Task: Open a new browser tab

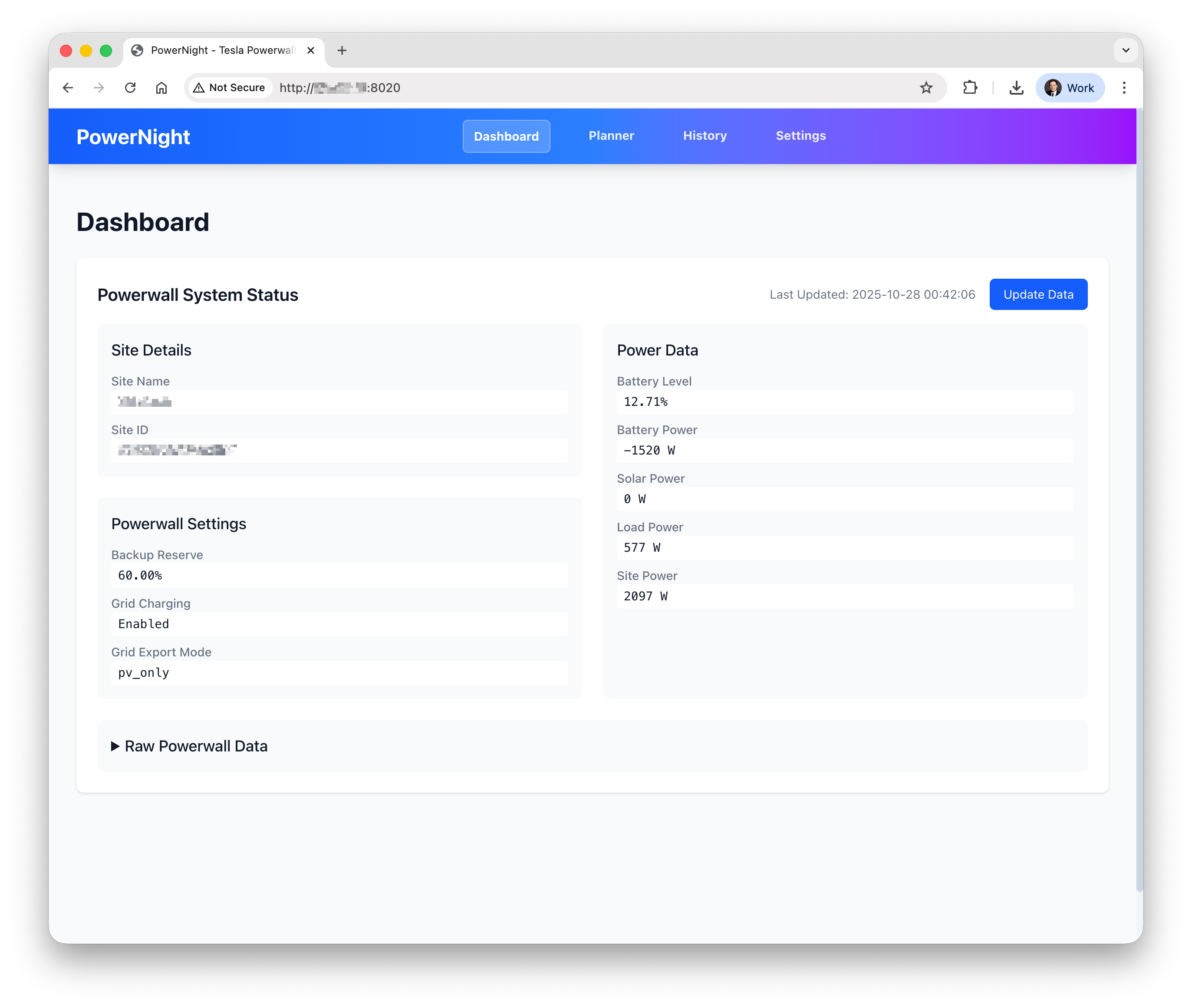Action: [342, 50]
